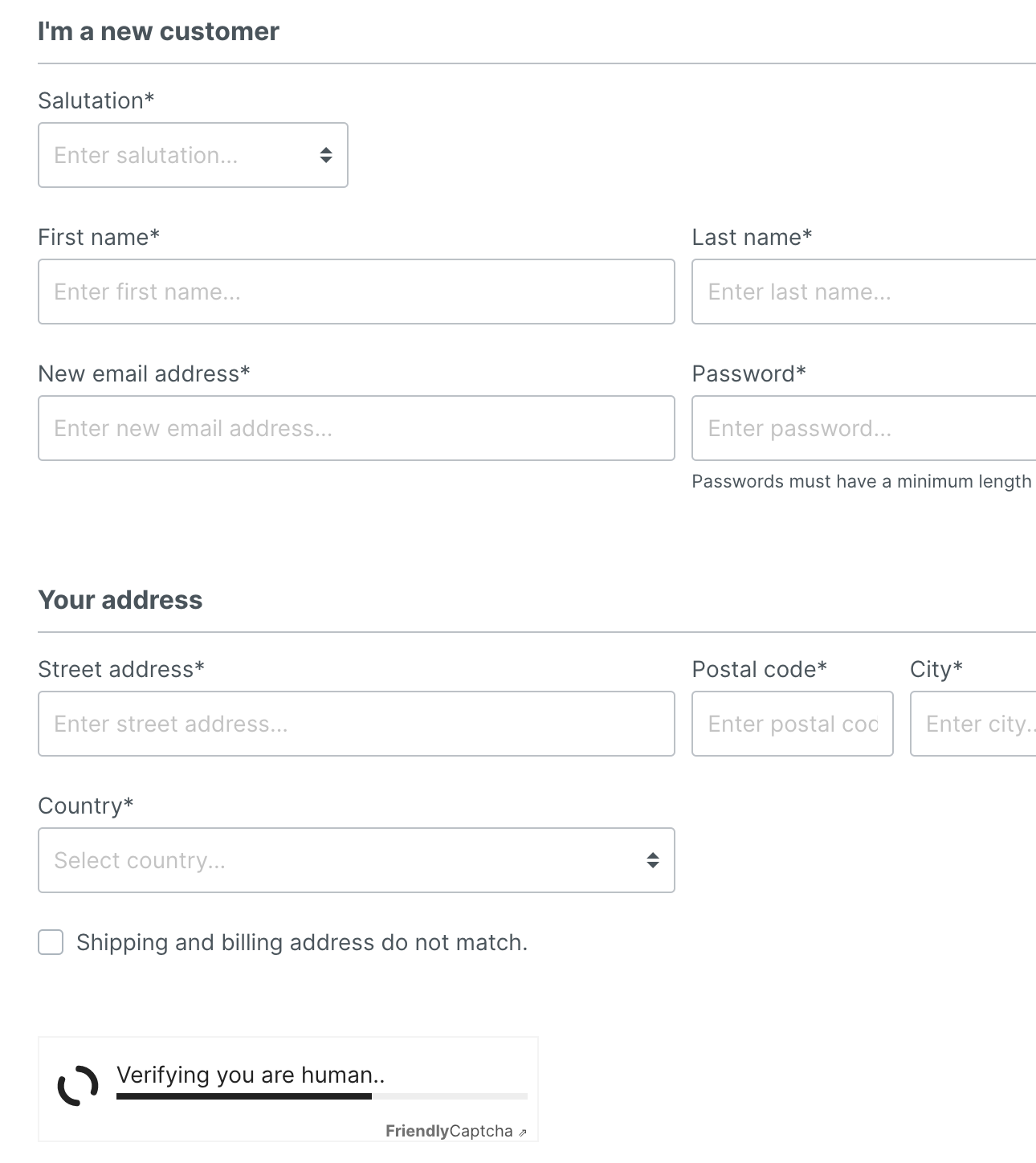Toggle the shipping and billing address mismatch checkbox
Screen dimensions: 1036x1163
[x=50, y=942]
